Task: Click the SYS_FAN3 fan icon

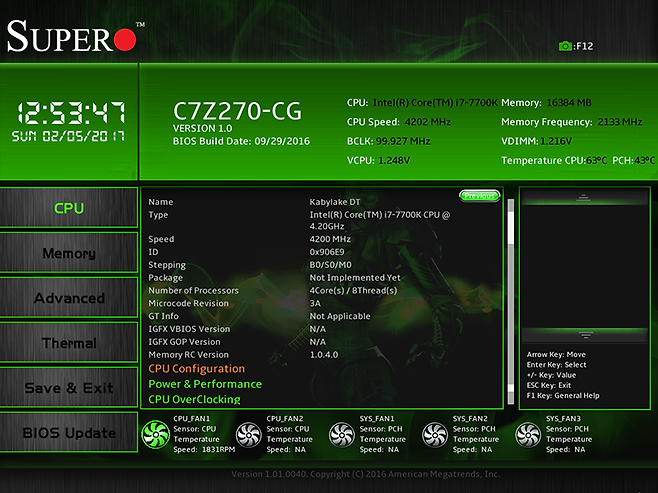Action: [x=528, y=435]
